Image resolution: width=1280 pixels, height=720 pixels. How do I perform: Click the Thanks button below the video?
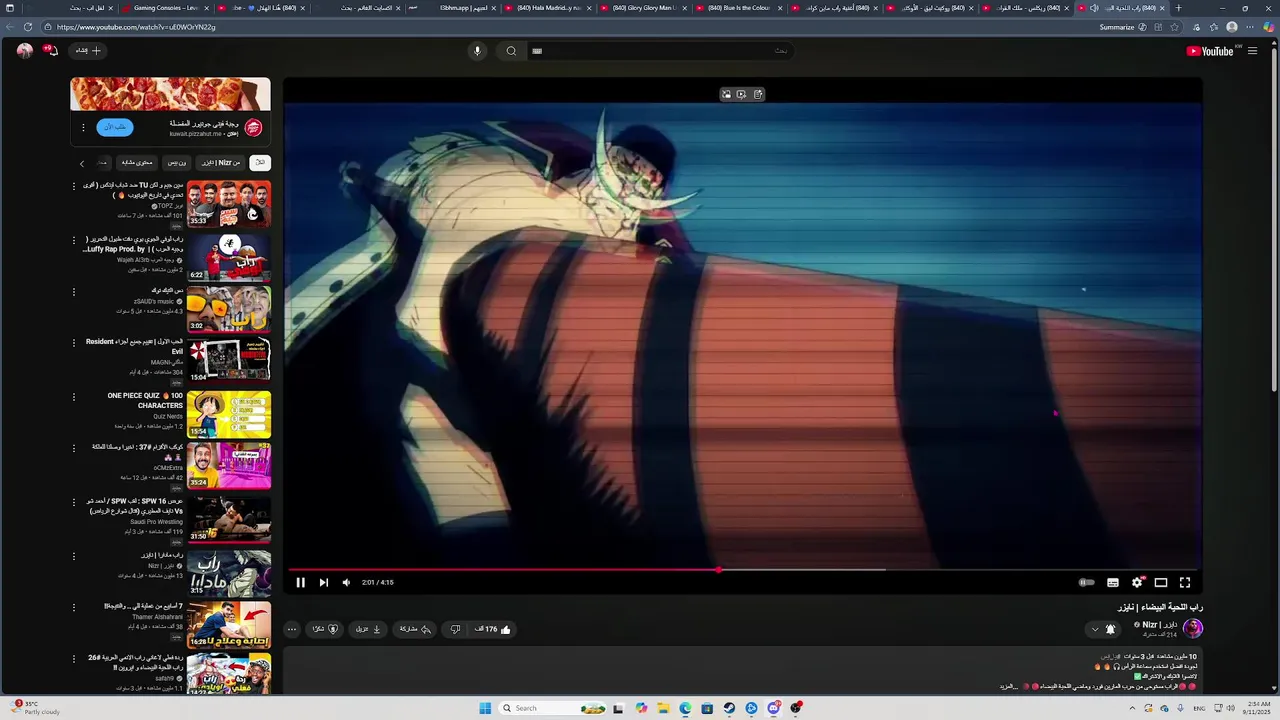point(324,629)
